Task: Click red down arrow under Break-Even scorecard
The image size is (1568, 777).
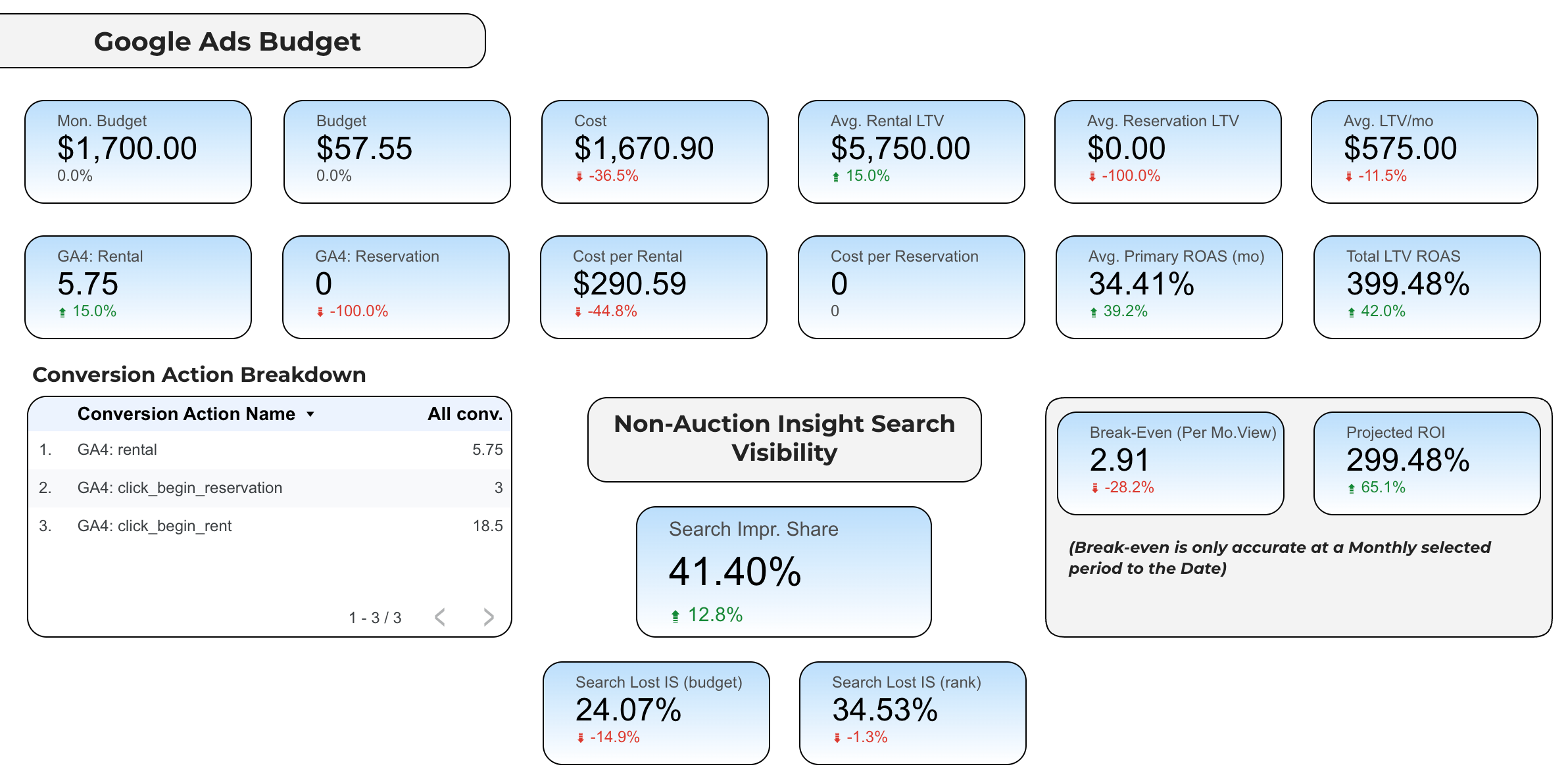Action: [1095, 488]
